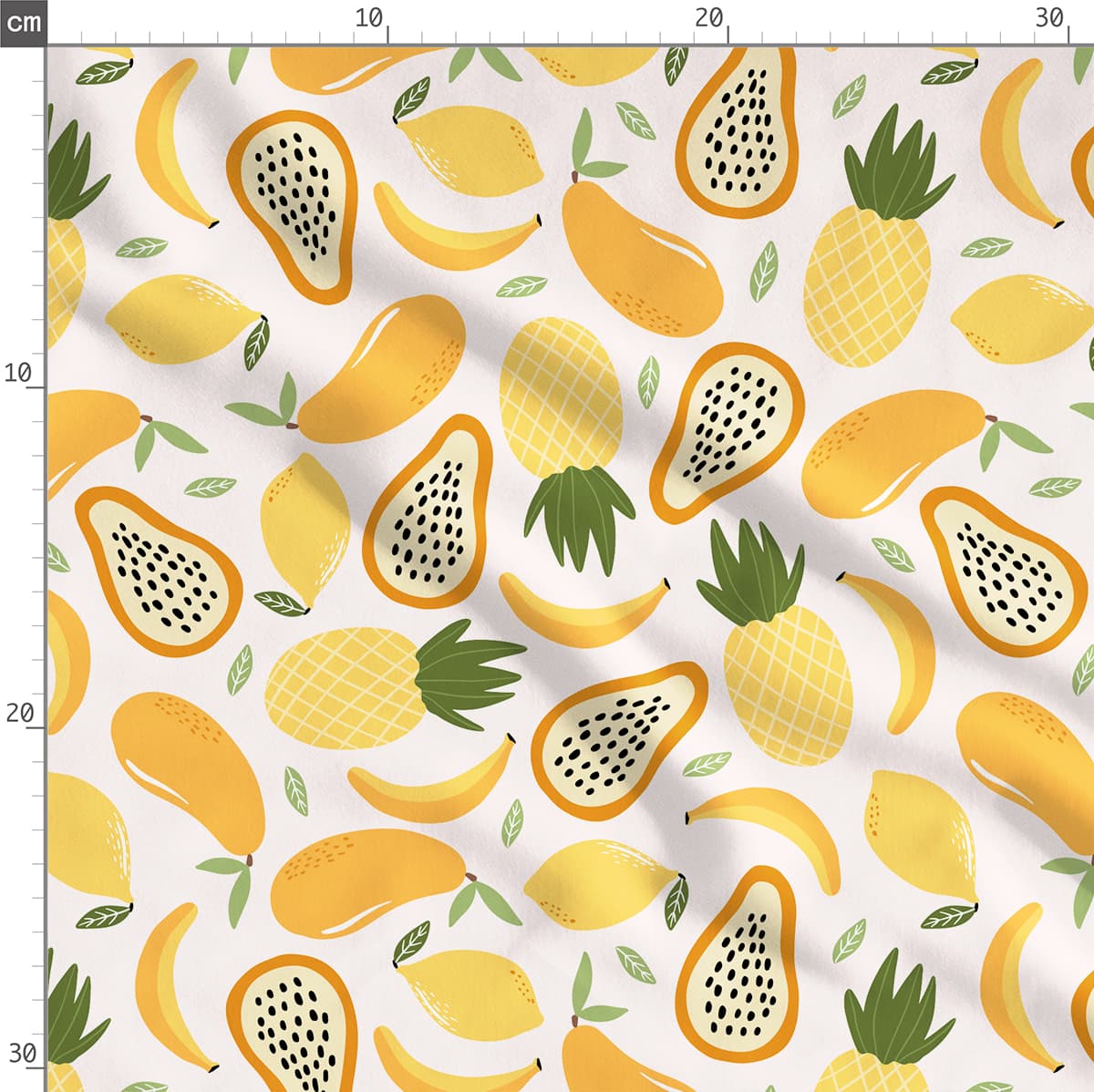Click the banana directly below the upside-down pineapple

[x=583, y=609]
